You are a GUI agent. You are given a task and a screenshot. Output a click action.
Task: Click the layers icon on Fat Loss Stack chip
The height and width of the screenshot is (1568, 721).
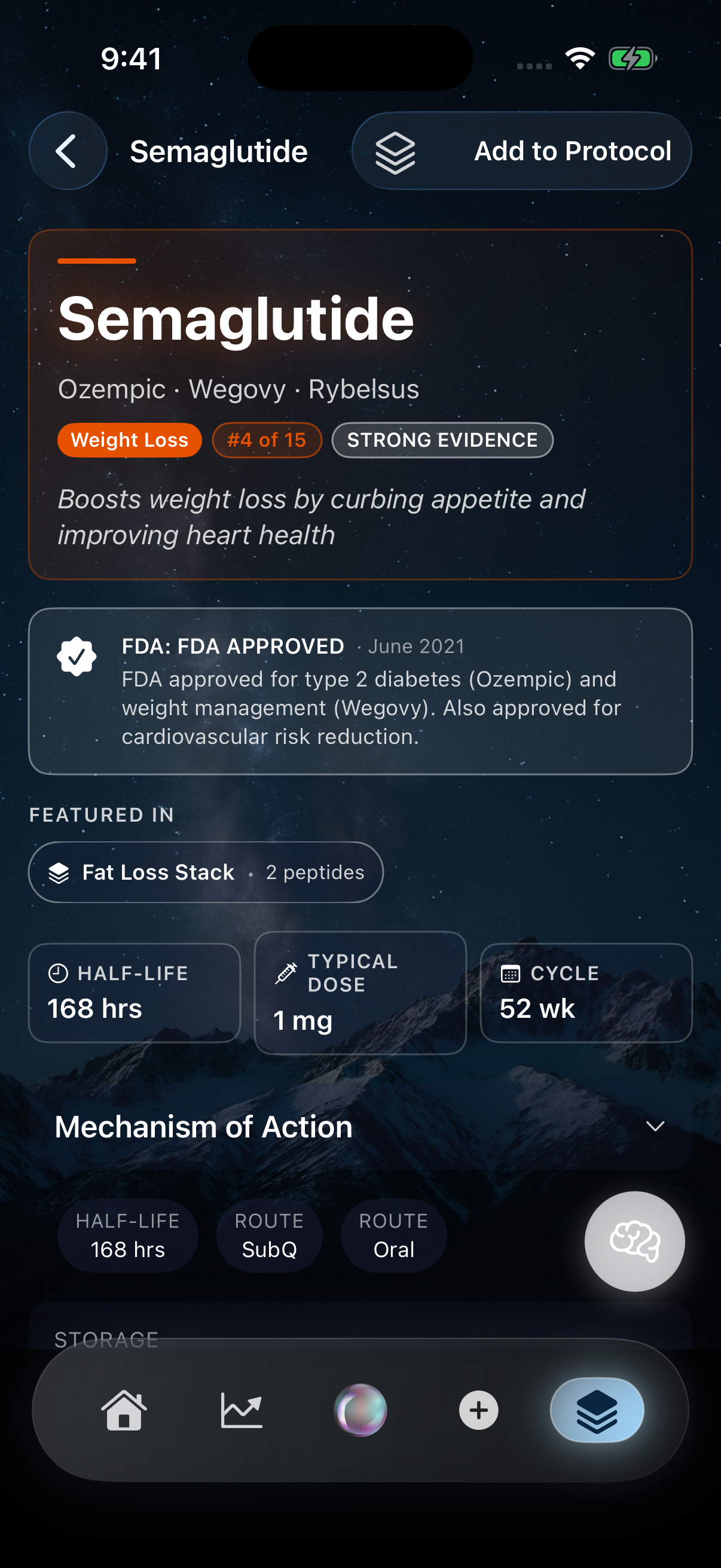pos(59,872)
